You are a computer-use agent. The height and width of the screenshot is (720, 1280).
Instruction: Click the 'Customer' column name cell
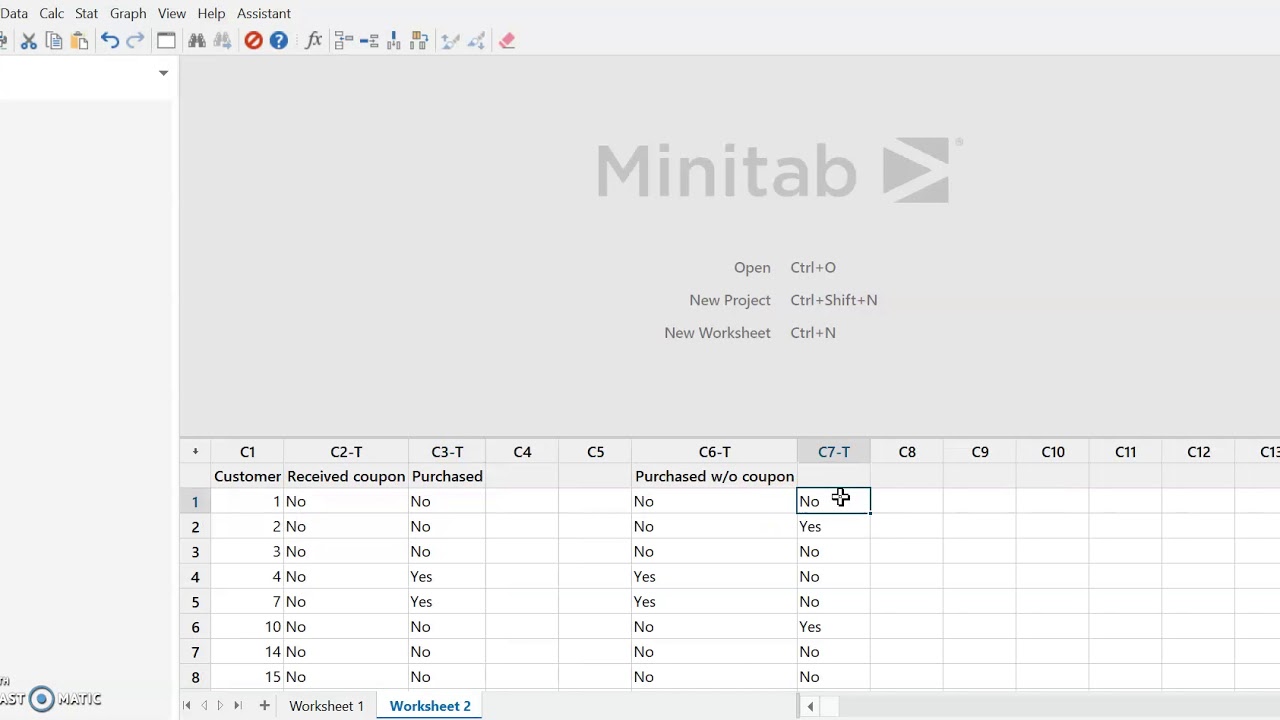pyautogui.click(x=247, y=477)
